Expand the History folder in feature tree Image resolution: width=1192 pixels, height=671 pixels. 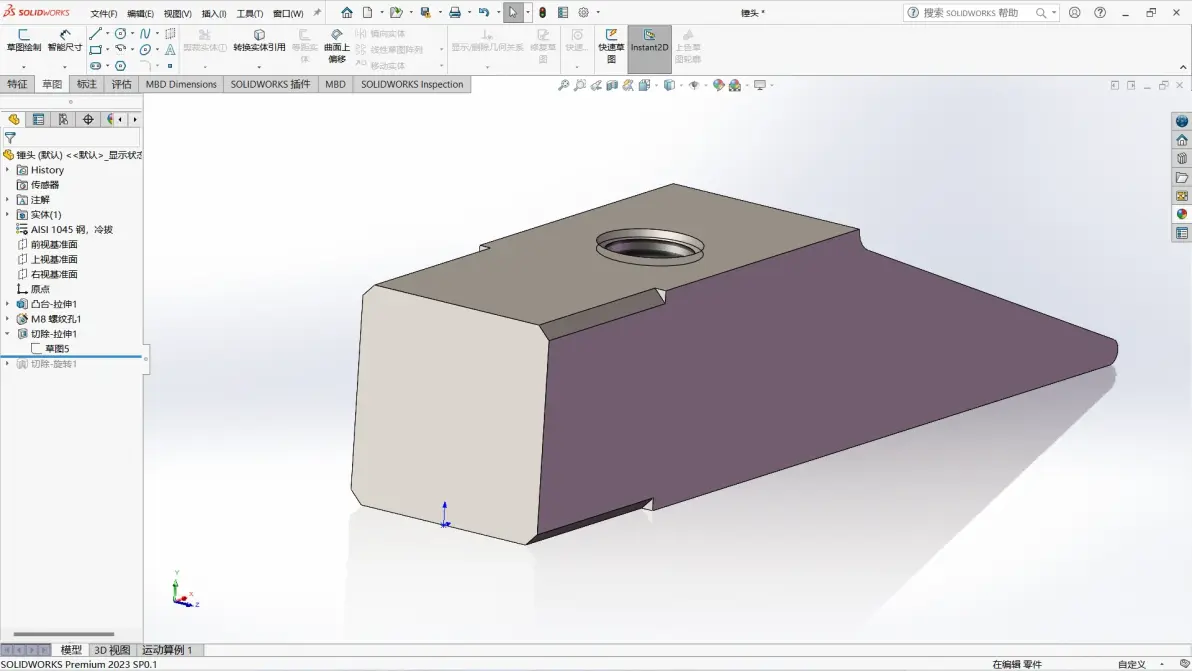click(x=8, y=170)
